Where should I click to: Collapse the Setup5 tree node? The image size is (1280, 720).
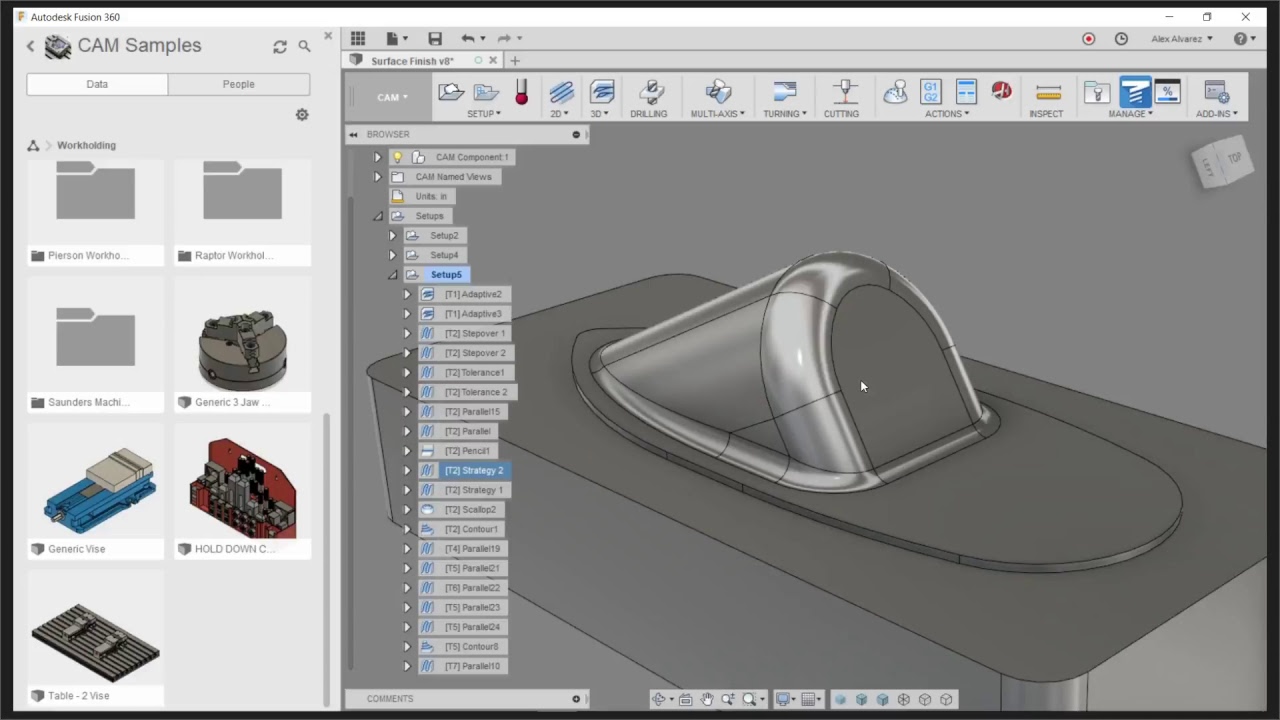[x=392, y=275]
